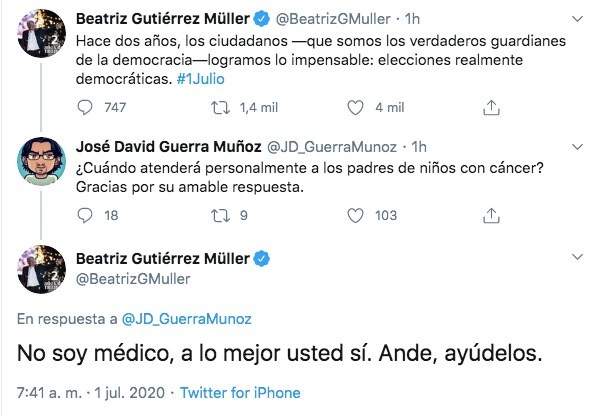Open replies on the first Beatriz tweet
The width and height of the screenshot is (600, 416).
(x=85, y=108)
